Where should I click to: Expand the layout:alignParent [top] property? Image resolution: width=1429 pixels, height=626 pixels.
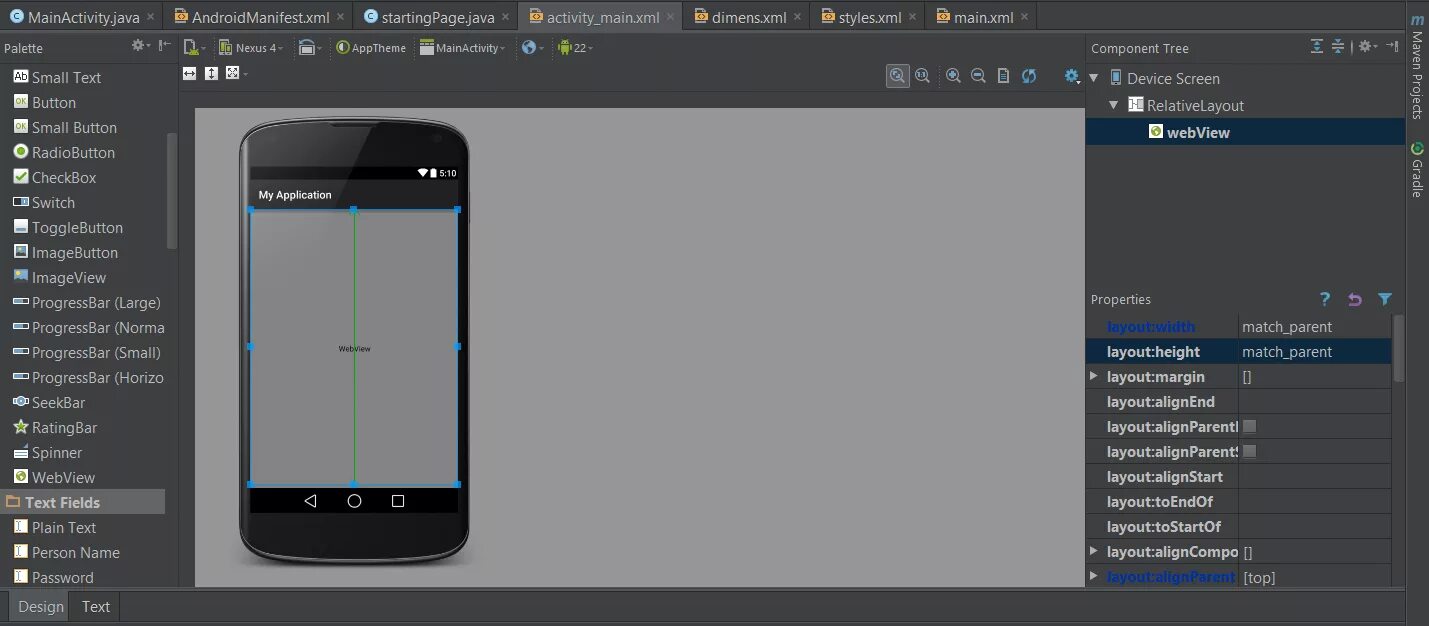1093,577
